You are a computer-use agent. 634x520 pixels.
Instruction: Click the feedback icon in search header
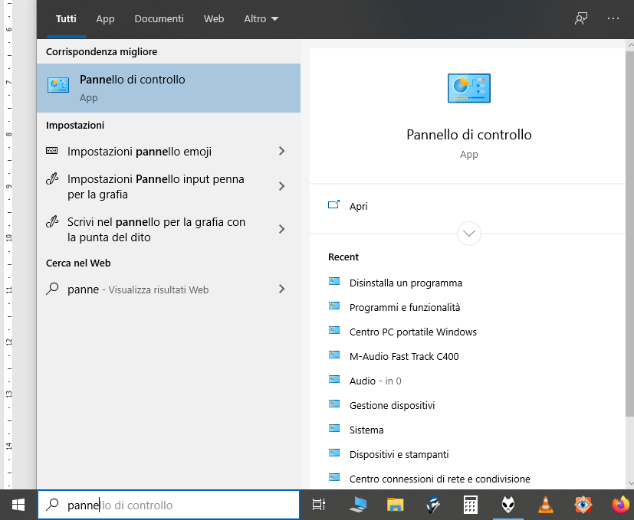pos(581,18)
